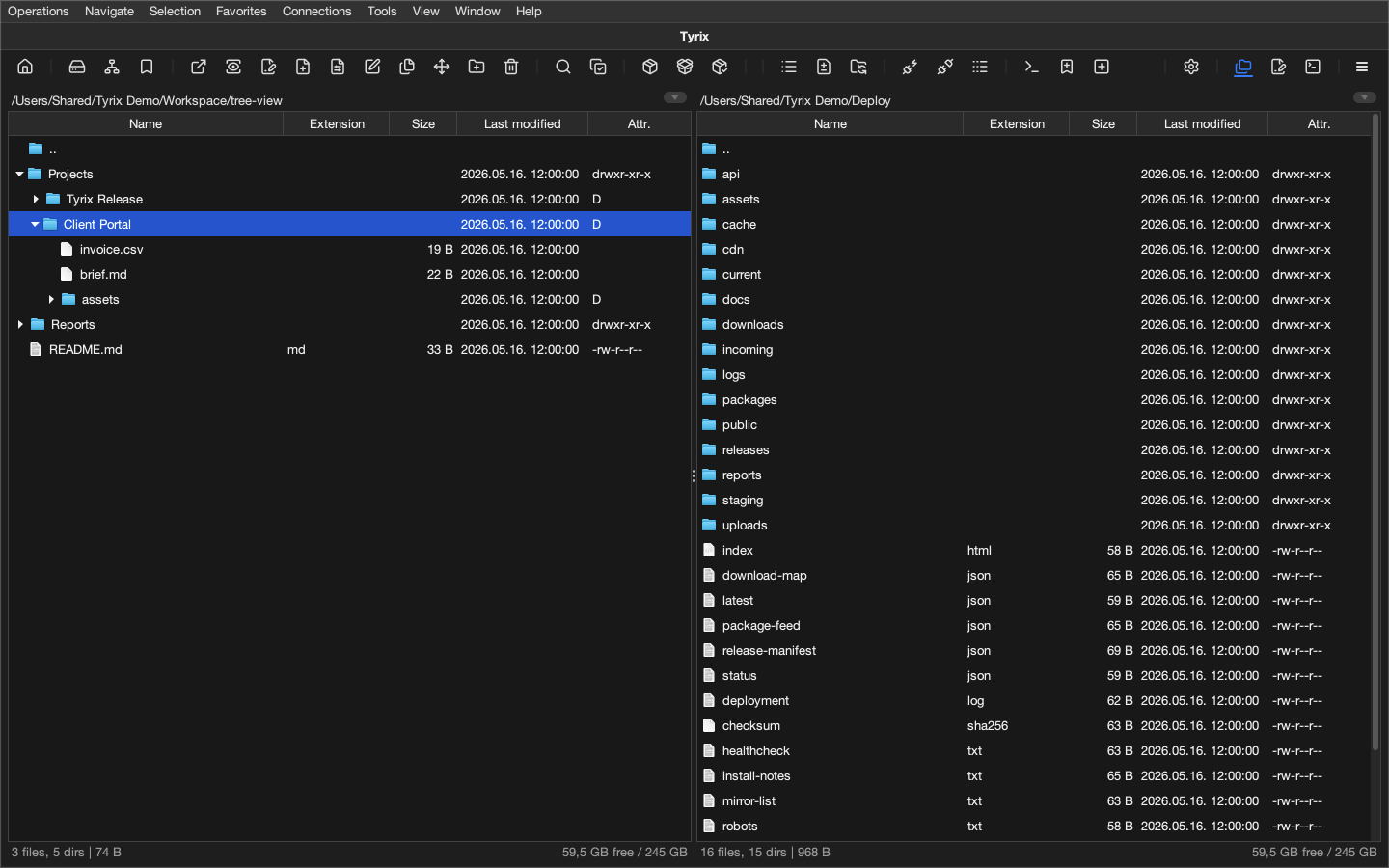Expand the Reports folder

(20, 324)
